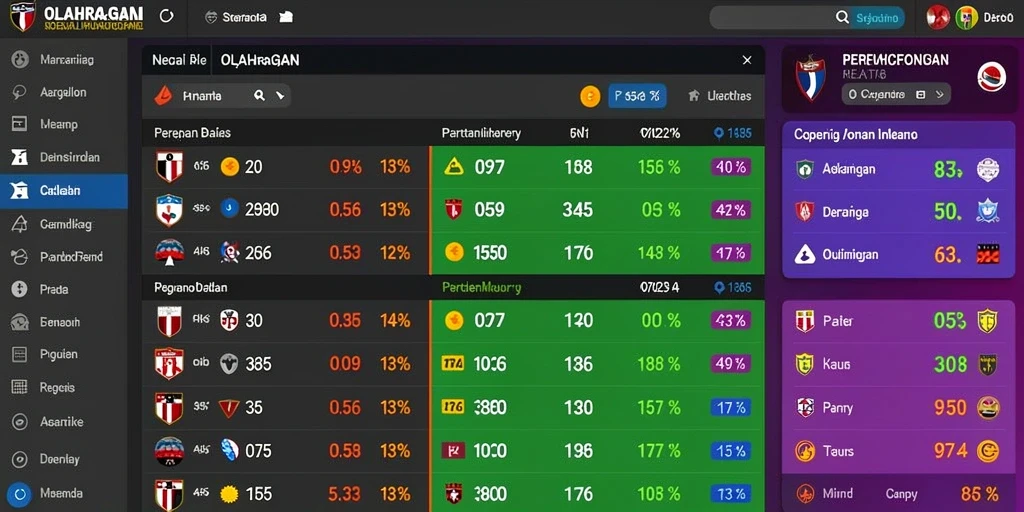
Task: Click the refresh circle icon beside OLAHRAGAN logo
Action: (167, 16)
